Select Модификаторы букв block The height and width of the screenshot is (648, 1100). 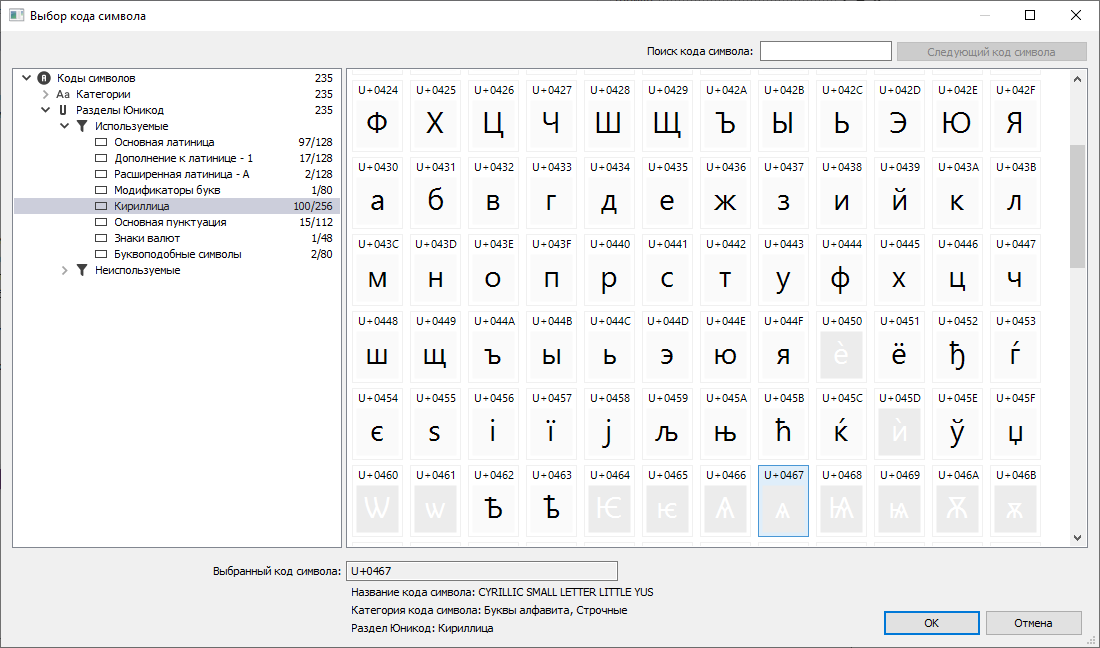point(177,190)
